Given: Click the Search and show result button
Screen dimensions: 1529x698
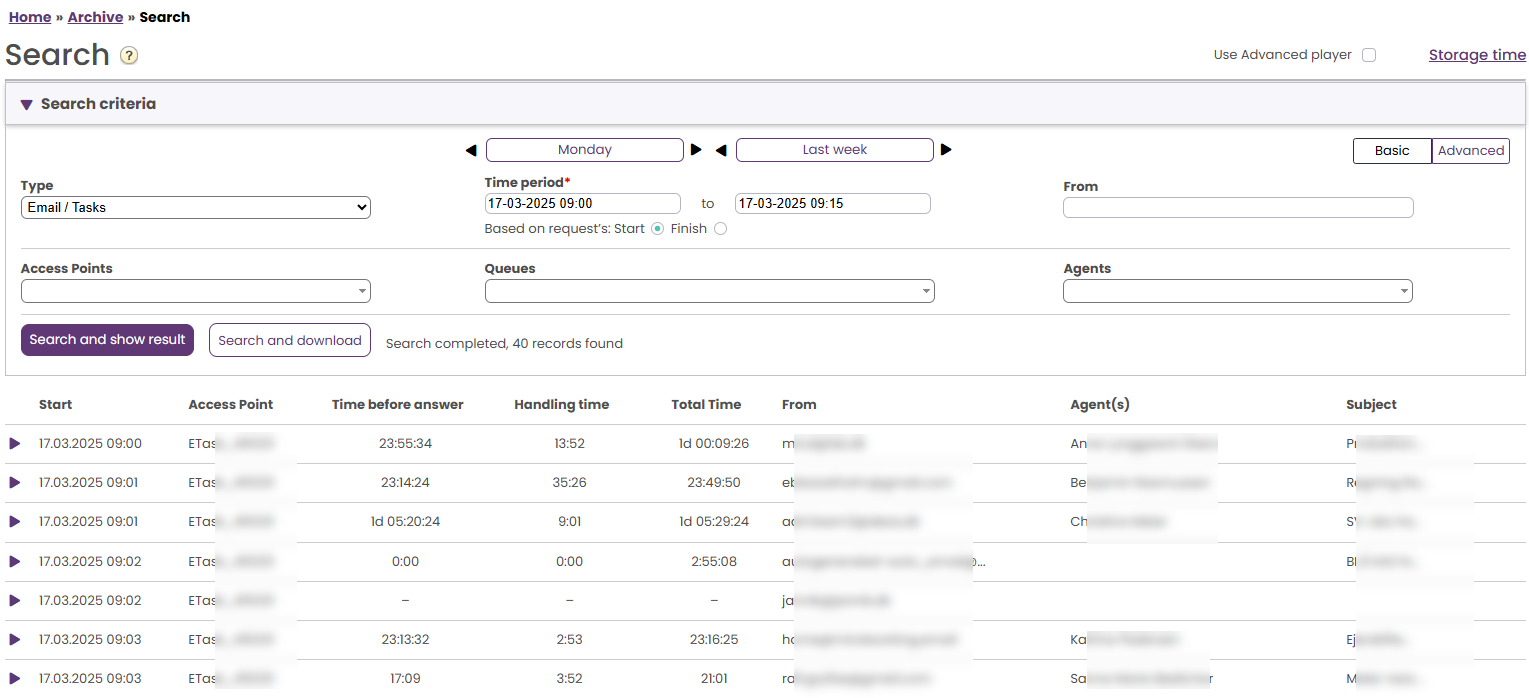Looking at the screenshot, I should [x=107, y=340].
